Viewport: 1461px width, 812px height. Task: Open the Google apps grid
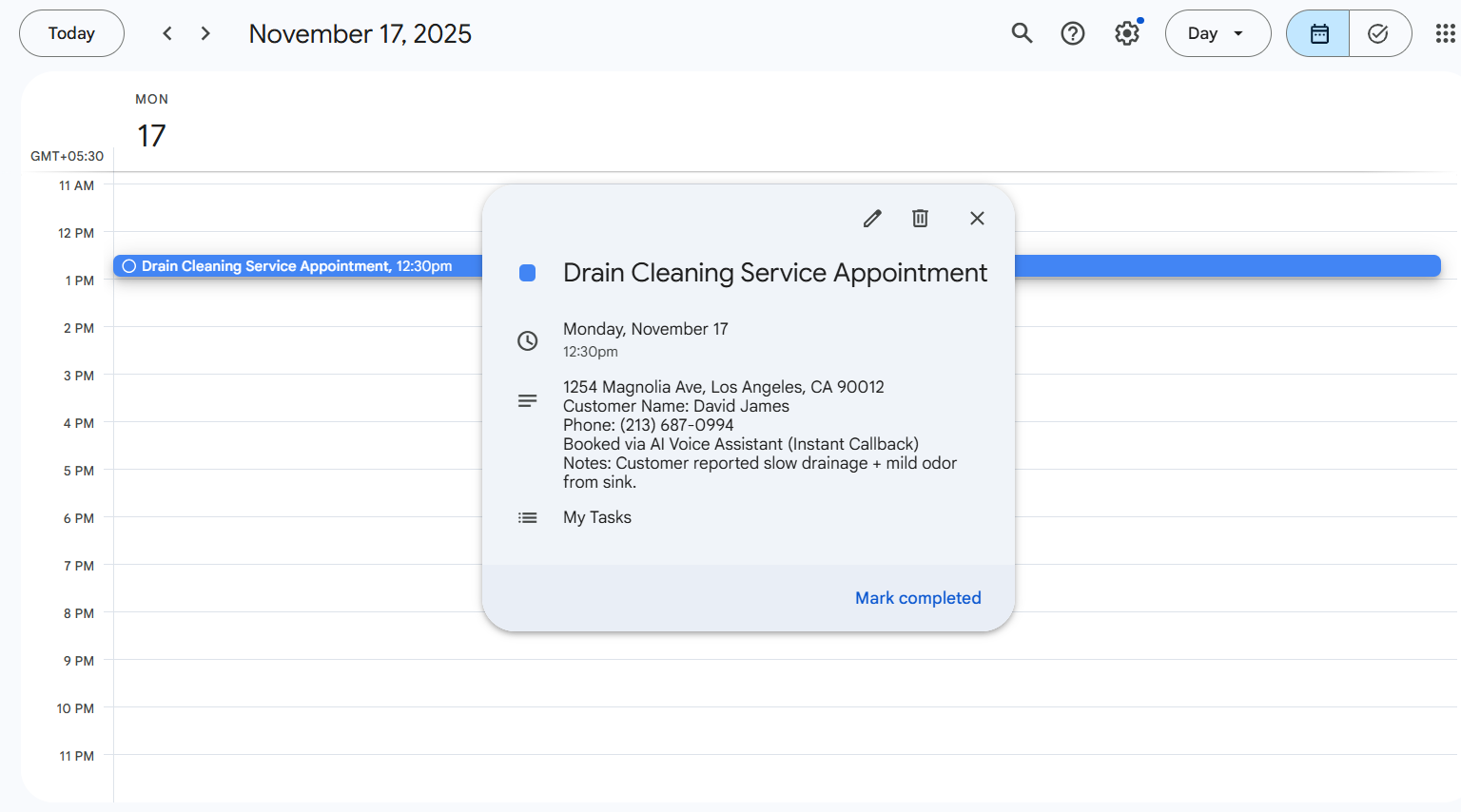[x=1445, y=33]
